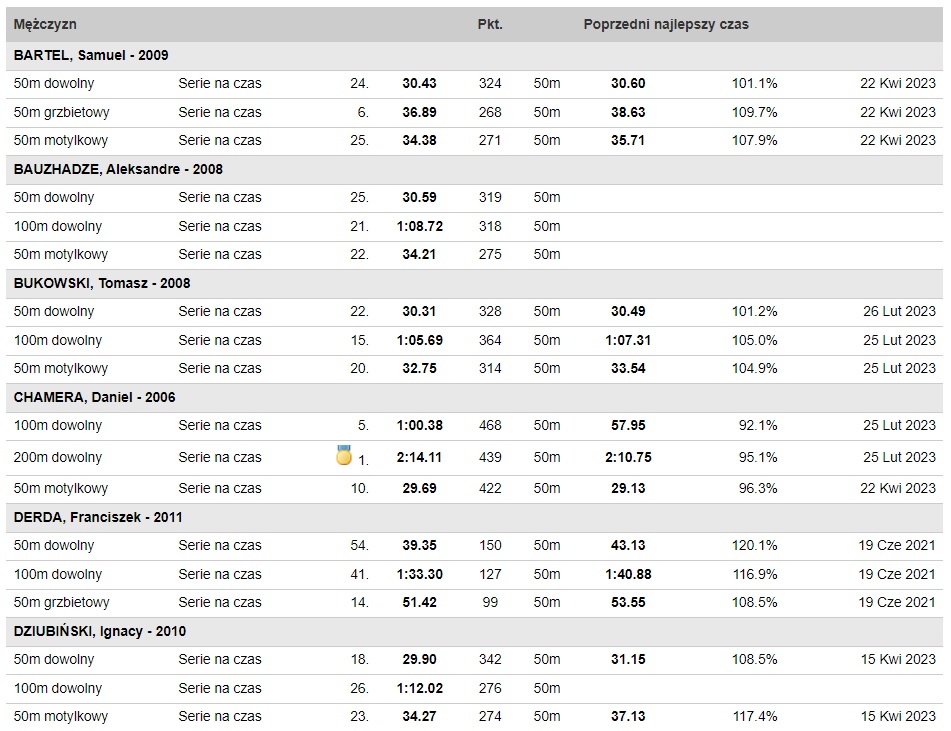The height and width of the screenshot is (731, 951).
Task: Click Chamera's previous best 2:10.75
Action: (628, 457)
